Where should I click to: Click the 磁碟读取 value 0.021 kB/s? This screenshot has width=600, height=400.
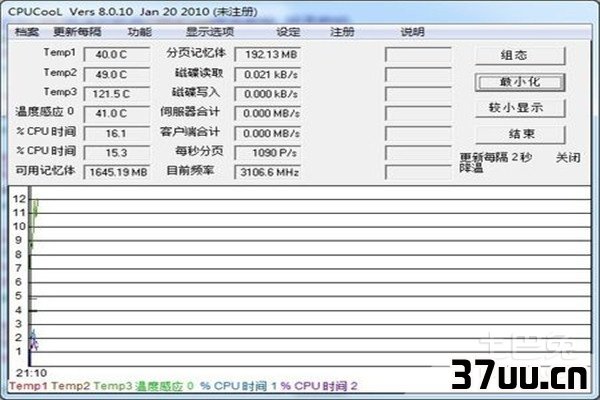pyautogui.click(x=267, y=74)
